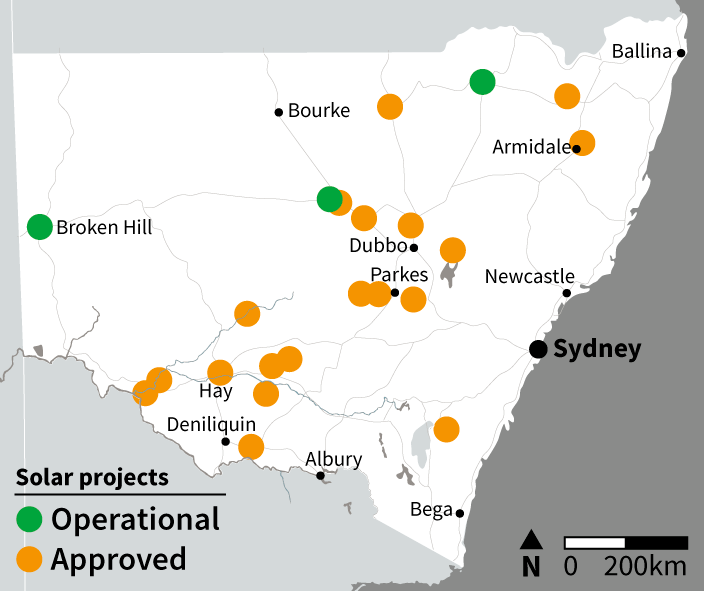The height and width of the screenshot is (591, 704).
Task: Click the 'Newcastle' label
Action: tap(530, 276)
